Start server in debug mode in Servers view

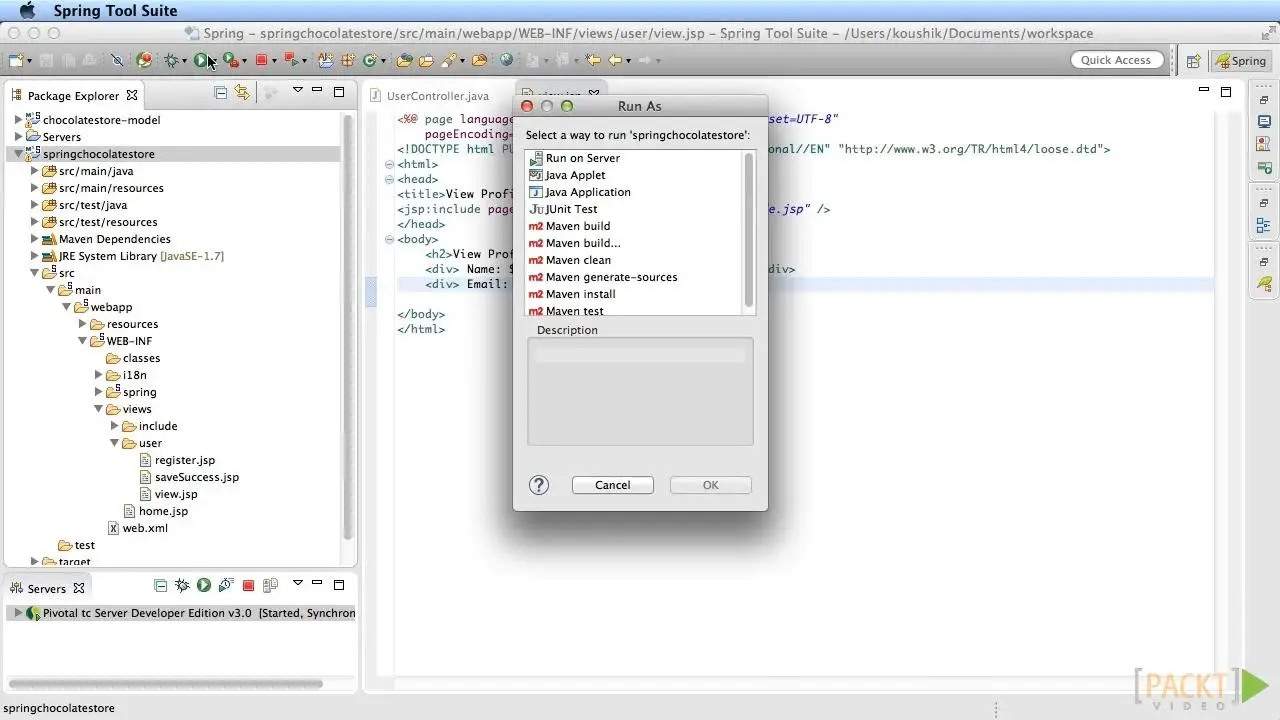click(182, 585)
